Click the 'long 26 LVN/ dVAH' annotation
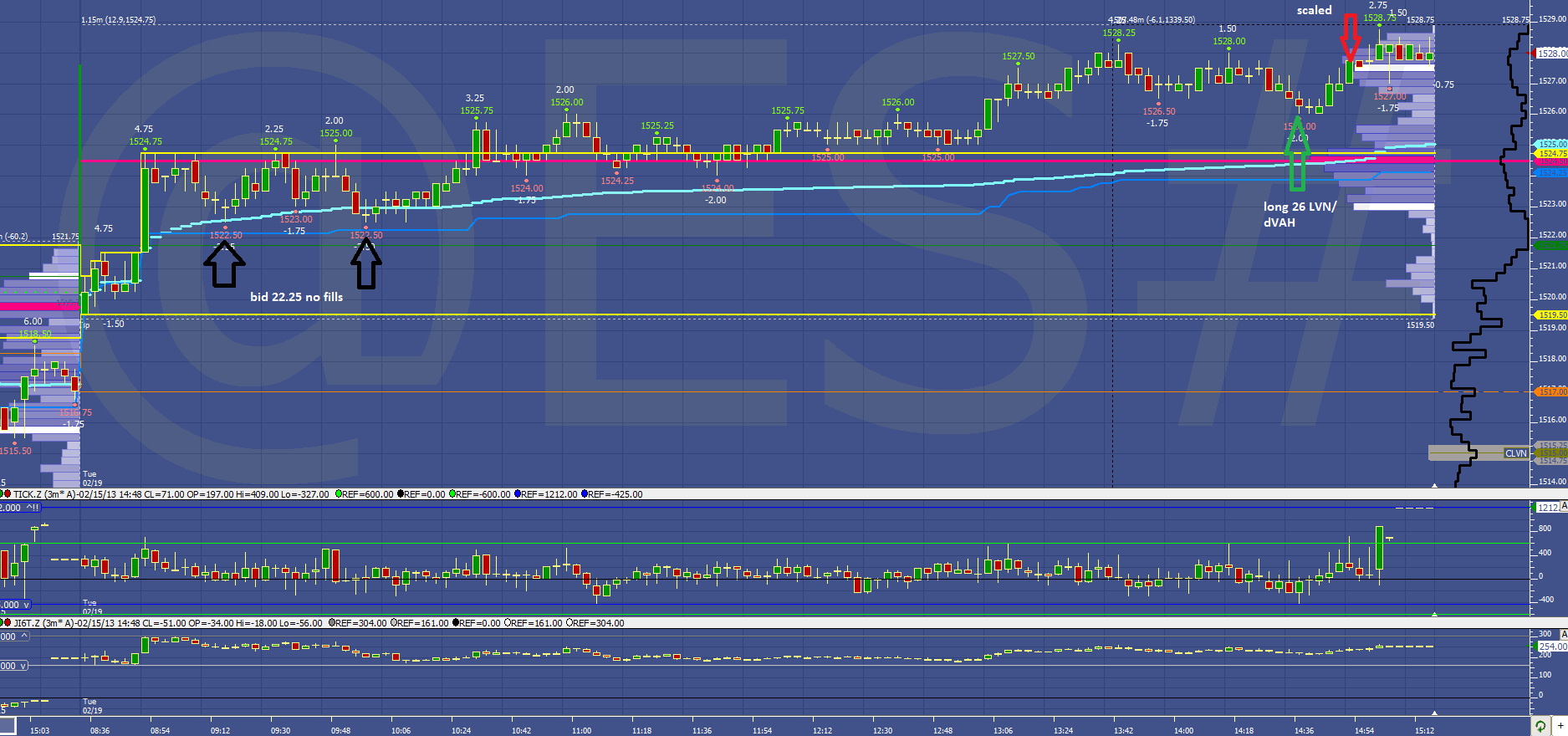Screen dimensions: 1568x736 [x=1300, y=214]
